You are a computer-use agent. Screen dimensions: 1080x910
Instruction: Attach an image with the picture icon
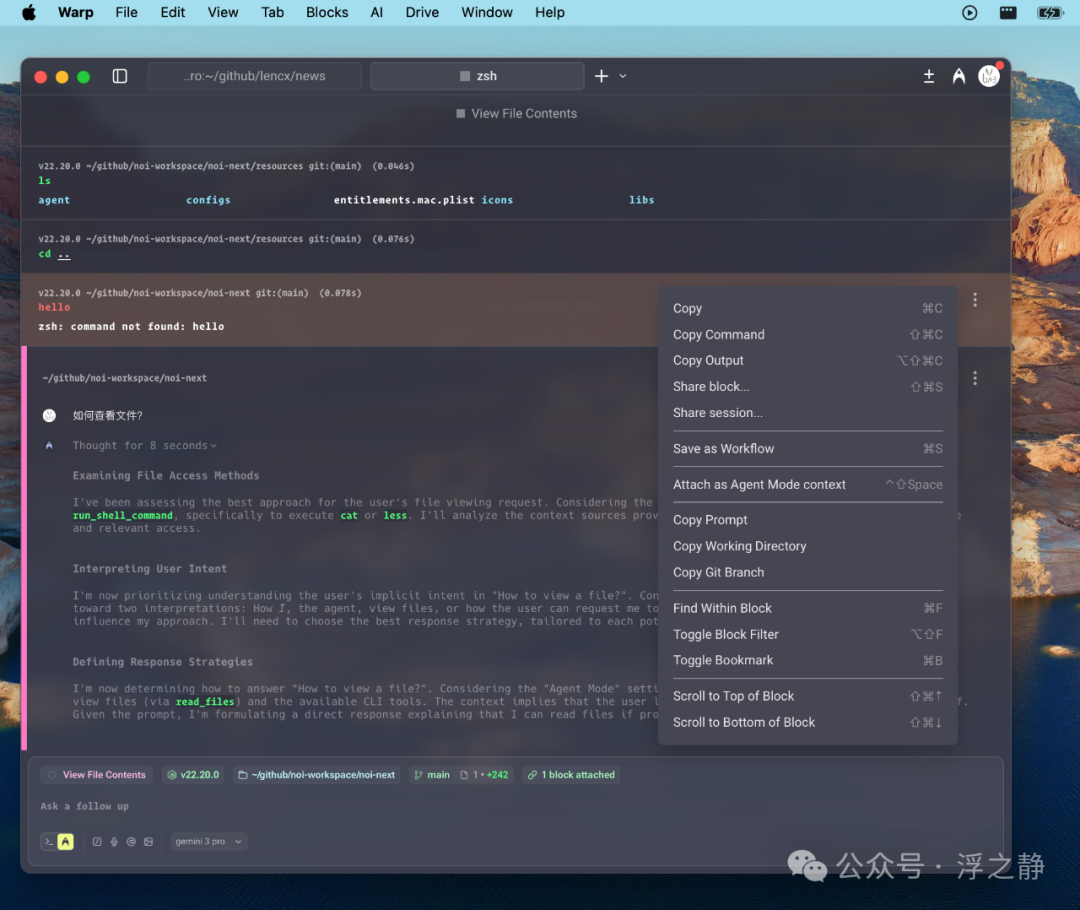point(148,842)
